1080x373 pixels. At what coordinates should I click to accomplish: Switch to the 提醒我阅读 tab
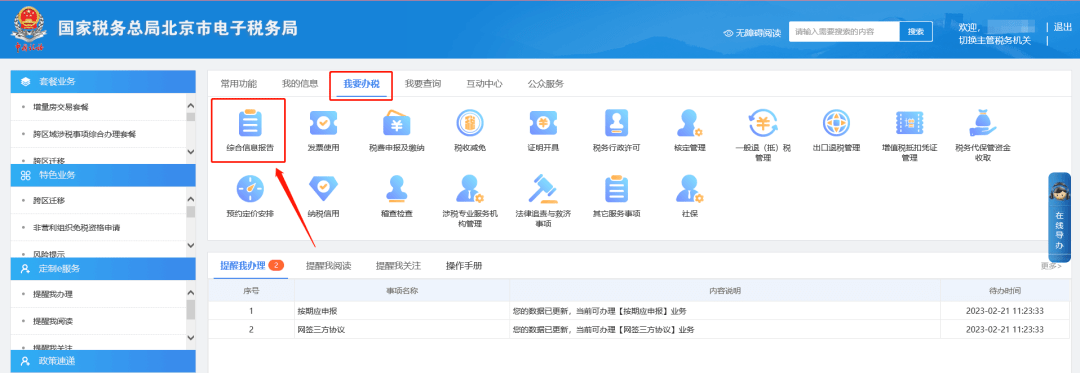coord(329,266)
